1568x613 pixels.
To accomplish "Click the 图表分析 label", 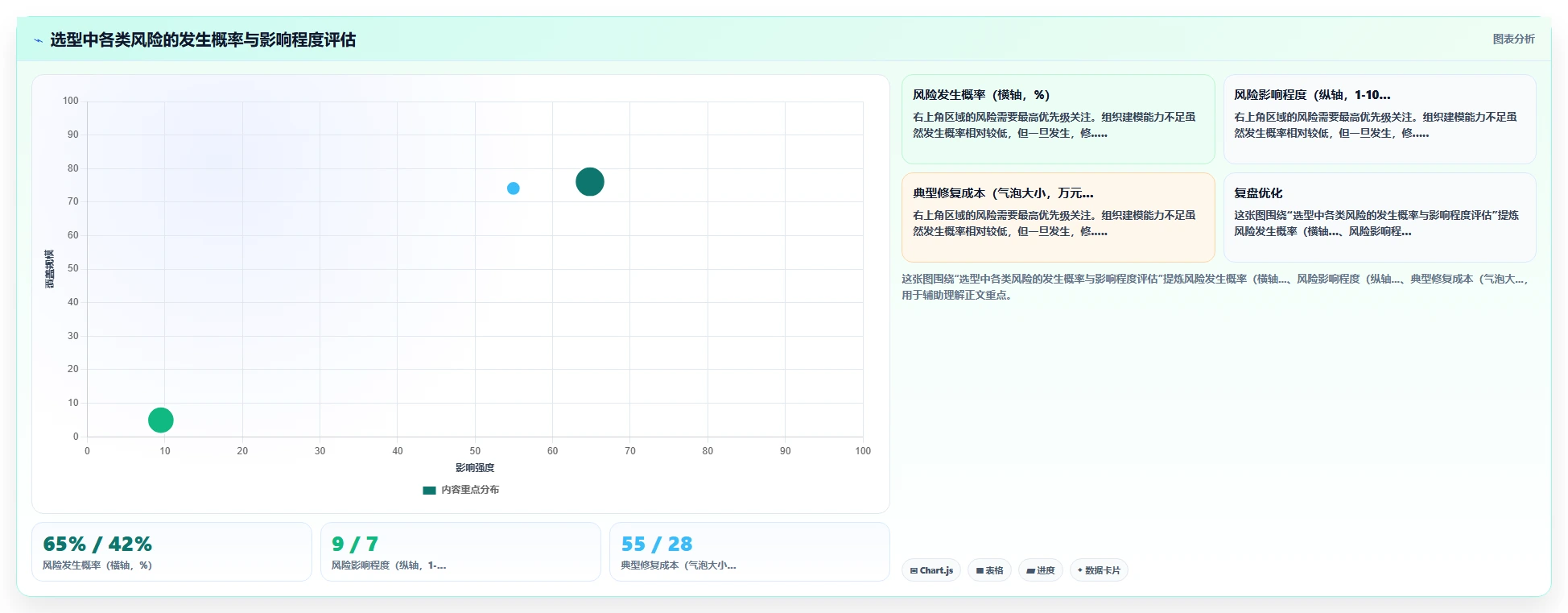I will [x=1513, y=39].
